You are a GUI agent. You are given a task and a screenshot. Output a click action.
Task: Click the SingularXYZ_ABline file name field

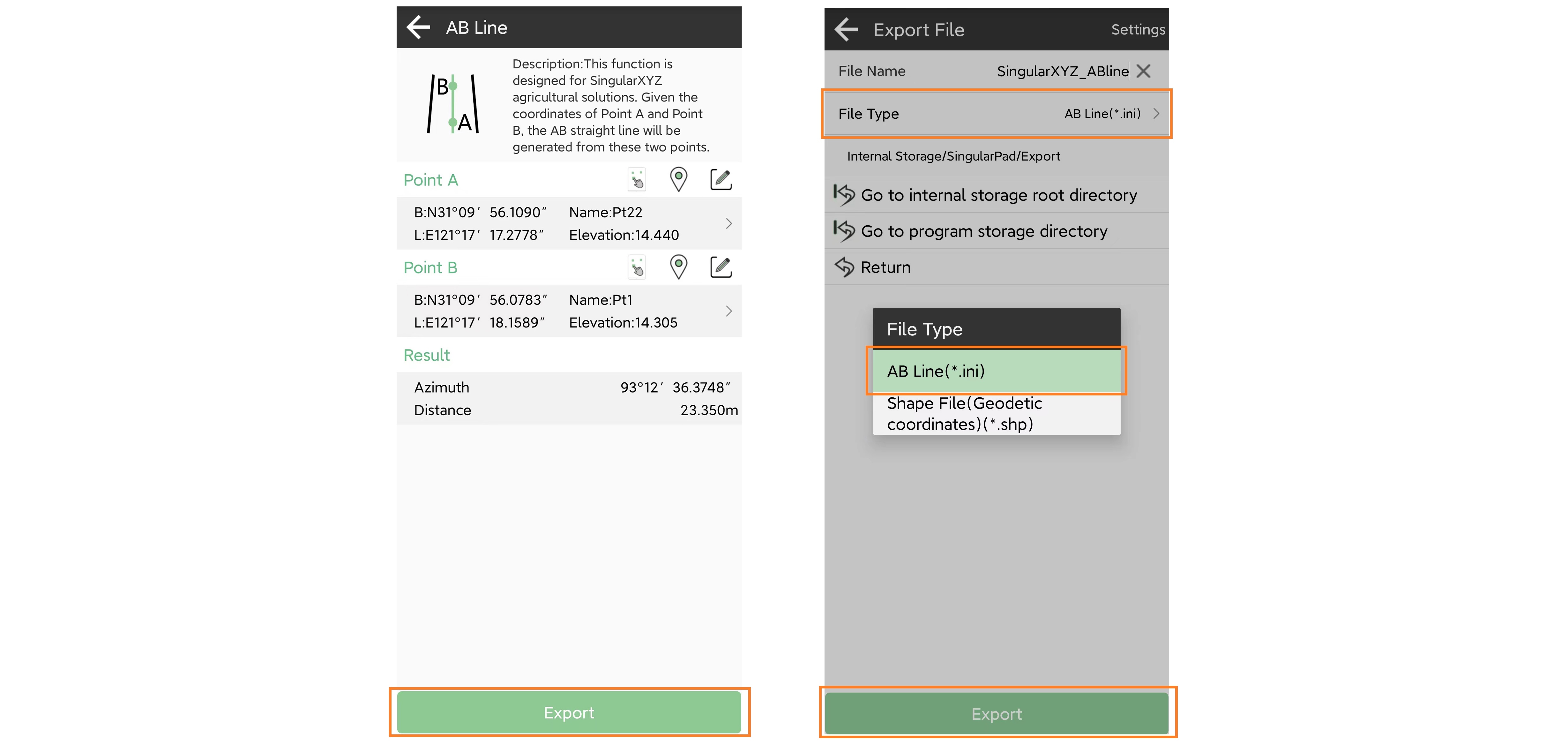(x=1062, y=71)
